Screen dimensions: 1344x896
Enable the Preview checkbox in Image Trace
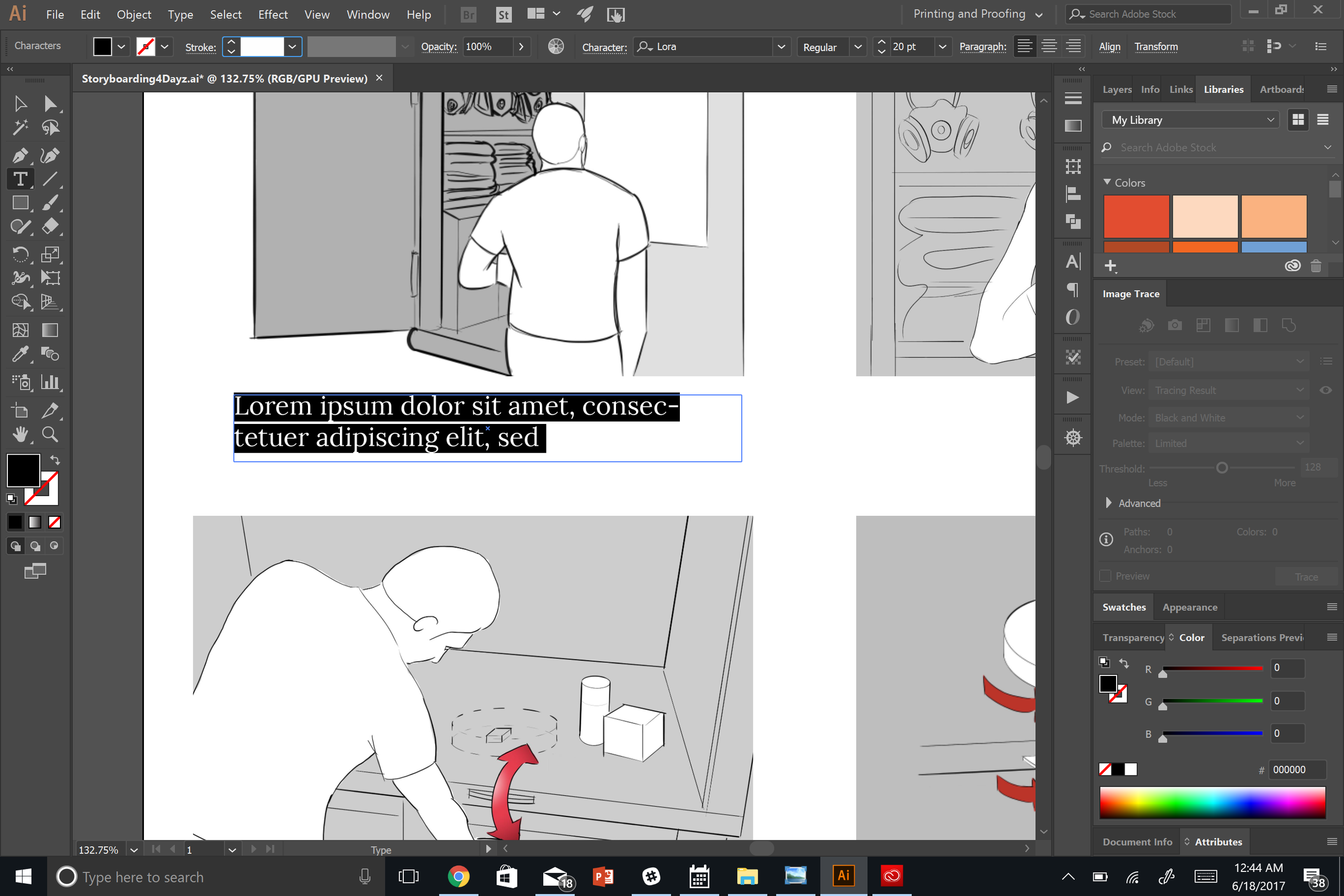[x=1105, y=576]
